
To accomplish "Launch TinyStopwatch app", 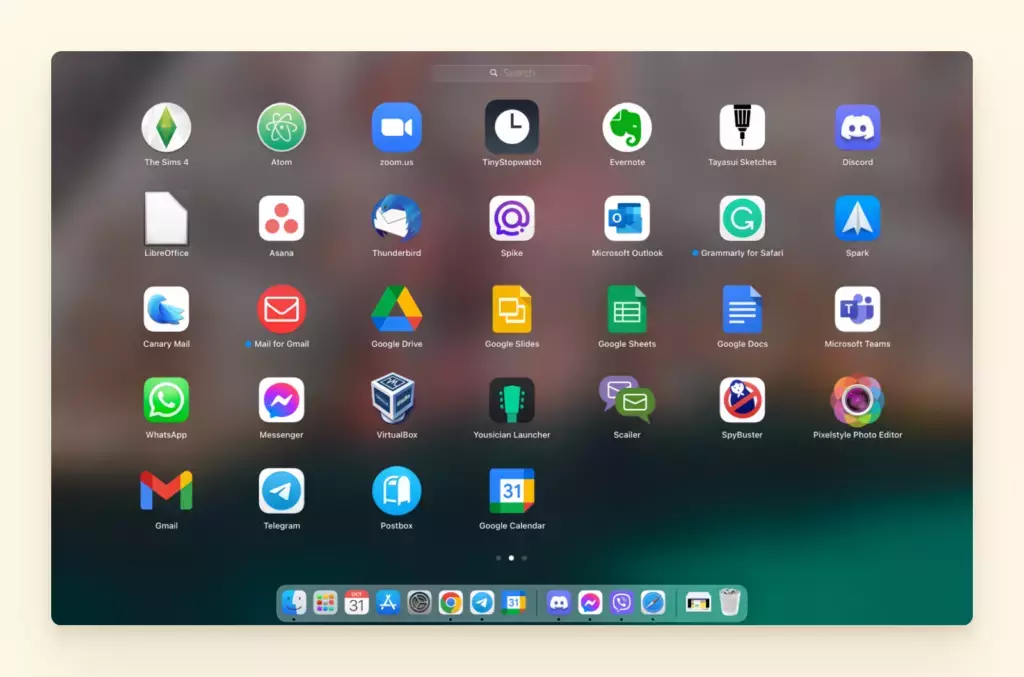I will tap(512, 127).
